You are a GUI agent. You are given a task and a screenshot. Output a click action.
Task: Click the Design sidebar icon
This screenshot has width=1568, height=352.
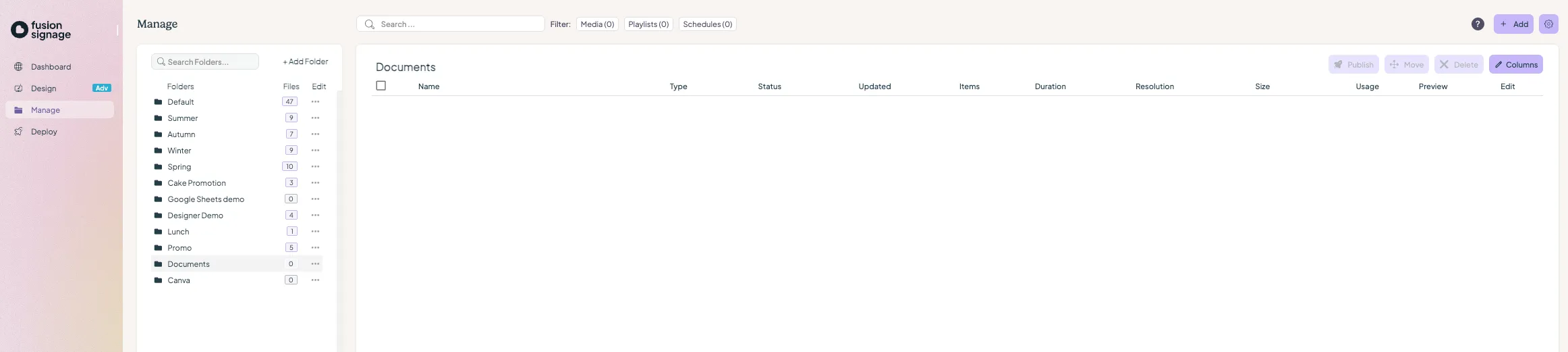coord(18,89)
